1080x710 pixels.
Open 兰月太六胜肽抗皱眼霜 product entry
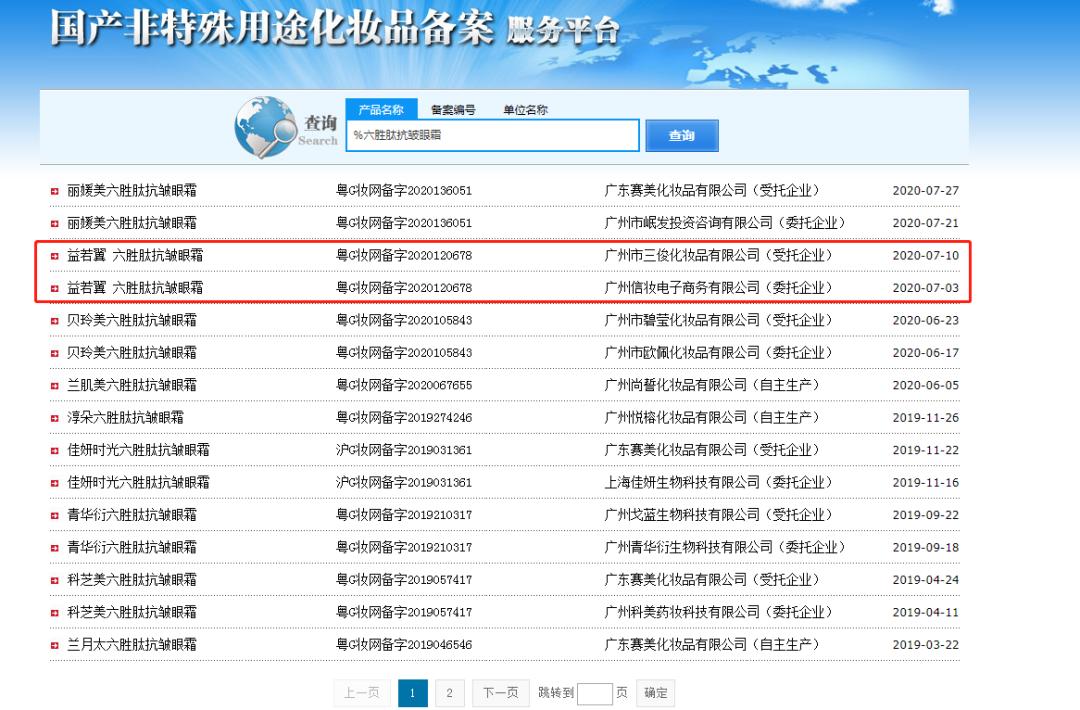pos(132,645)
